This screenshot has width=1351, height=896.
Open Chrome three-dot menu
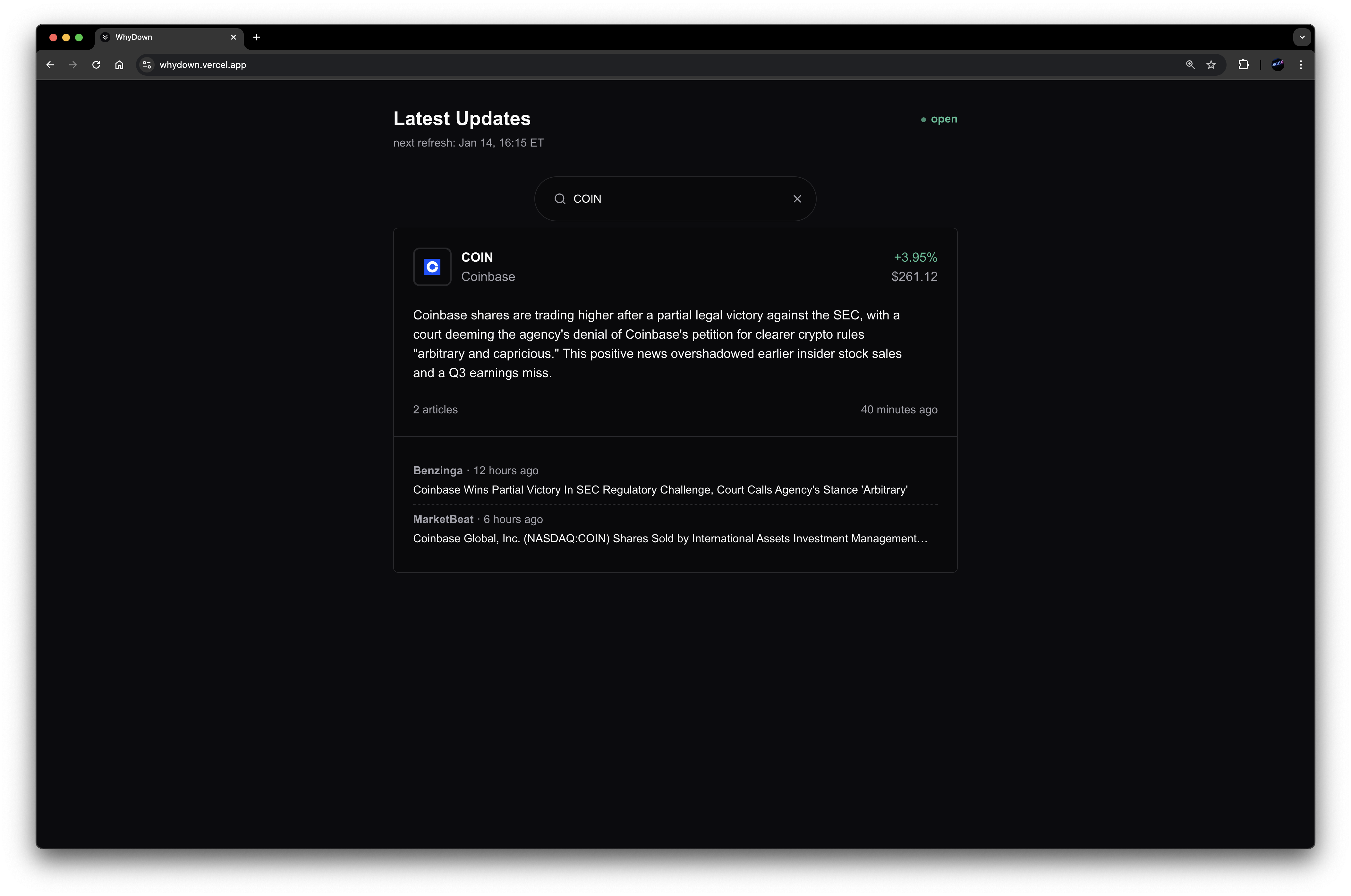(x=1301, y=65)
